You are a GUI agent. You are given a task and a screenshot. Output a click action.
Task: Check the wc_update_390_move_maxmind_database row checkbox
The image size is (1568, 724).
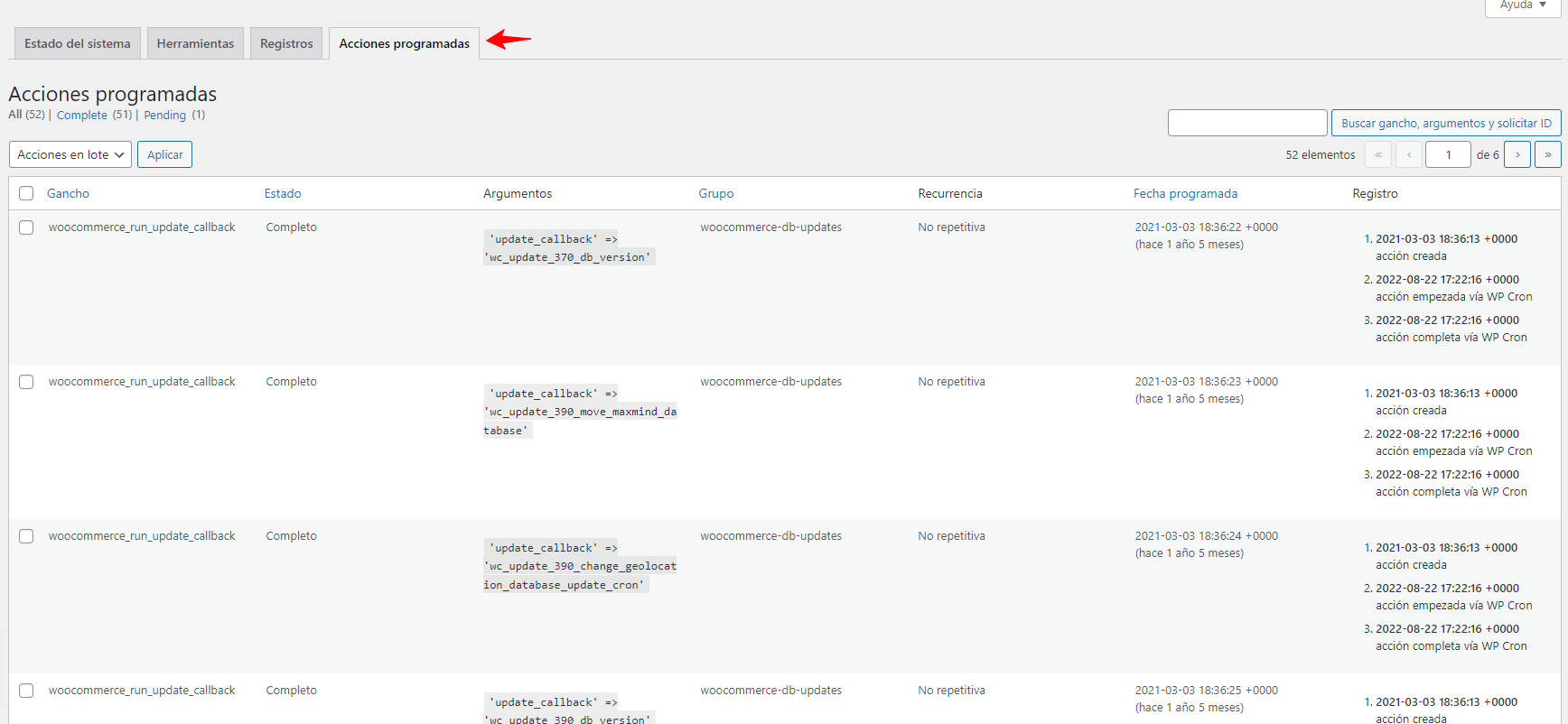(26, 382)
